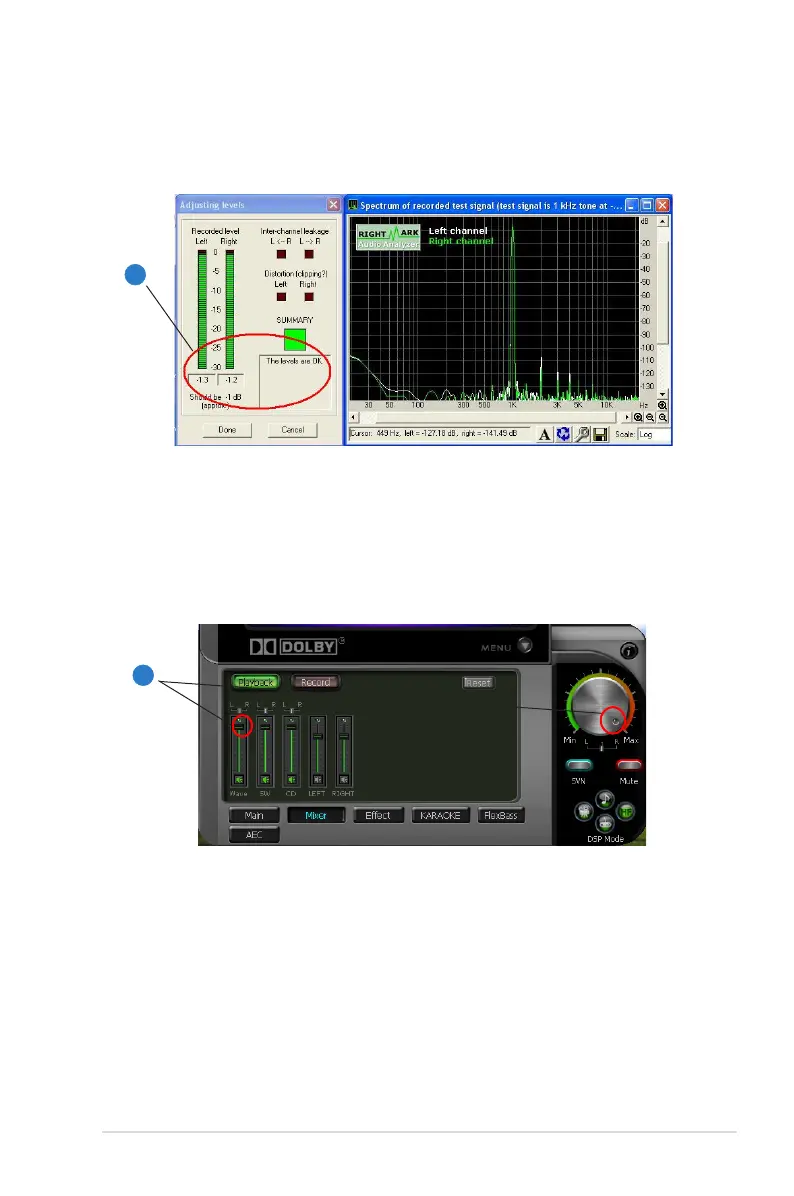Screen dimensions: 794x1196
Task: Click the master volume knob
Action: 600,706
